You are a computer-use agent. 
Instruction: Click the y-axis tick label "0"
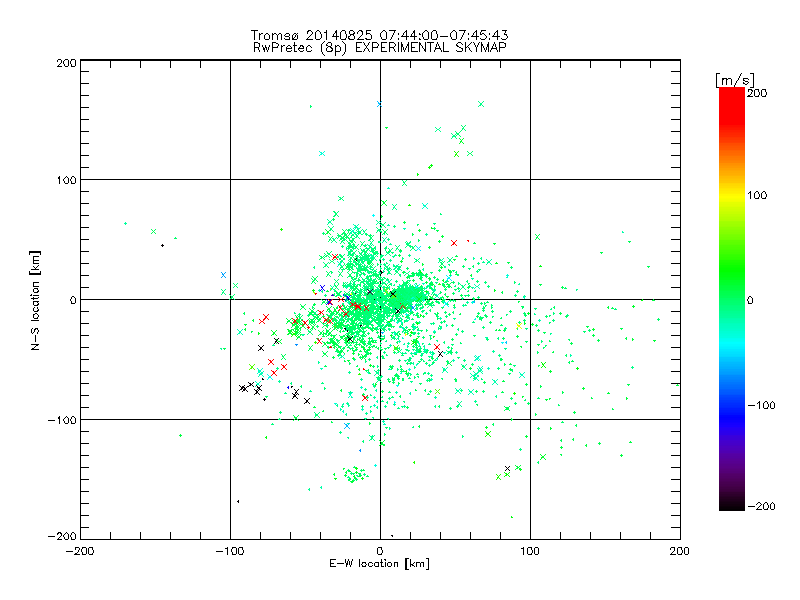72,301
